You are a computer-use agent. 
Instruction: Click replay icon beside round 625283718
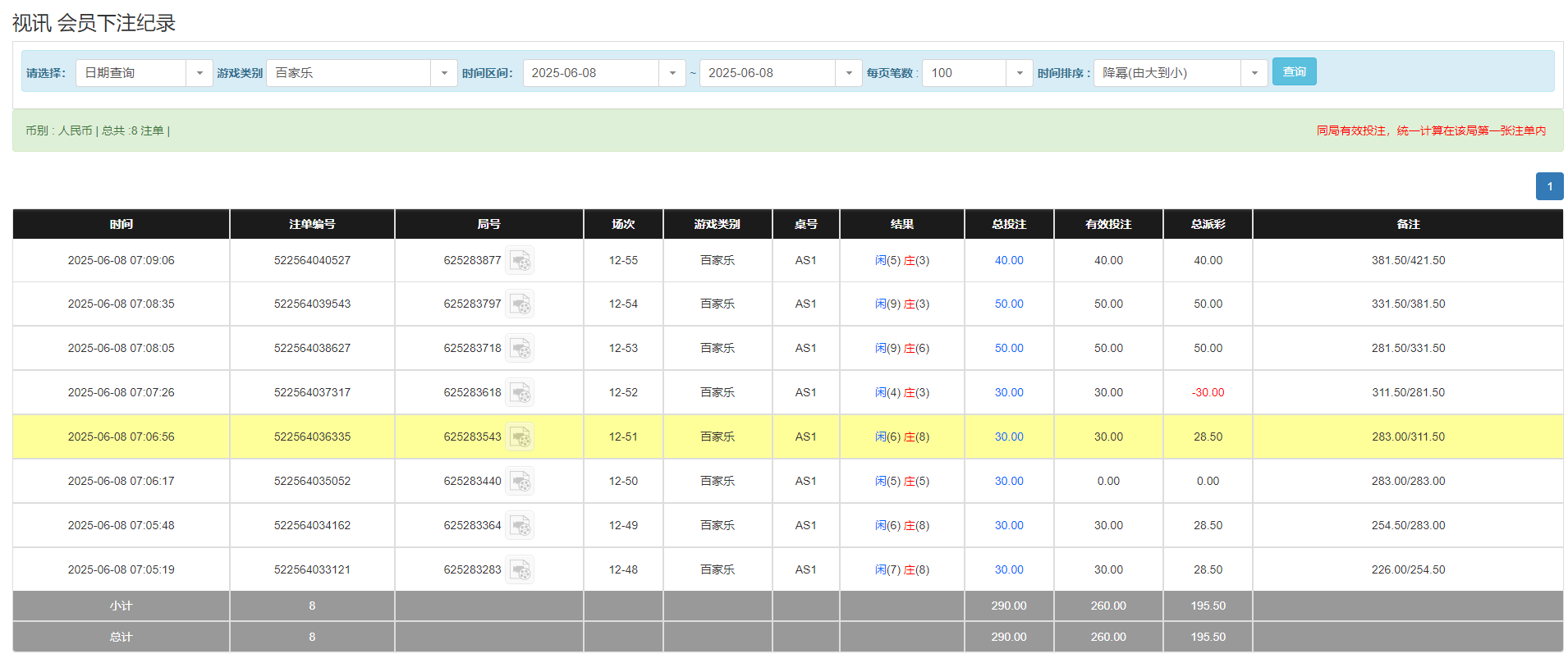tap(520, 349)
